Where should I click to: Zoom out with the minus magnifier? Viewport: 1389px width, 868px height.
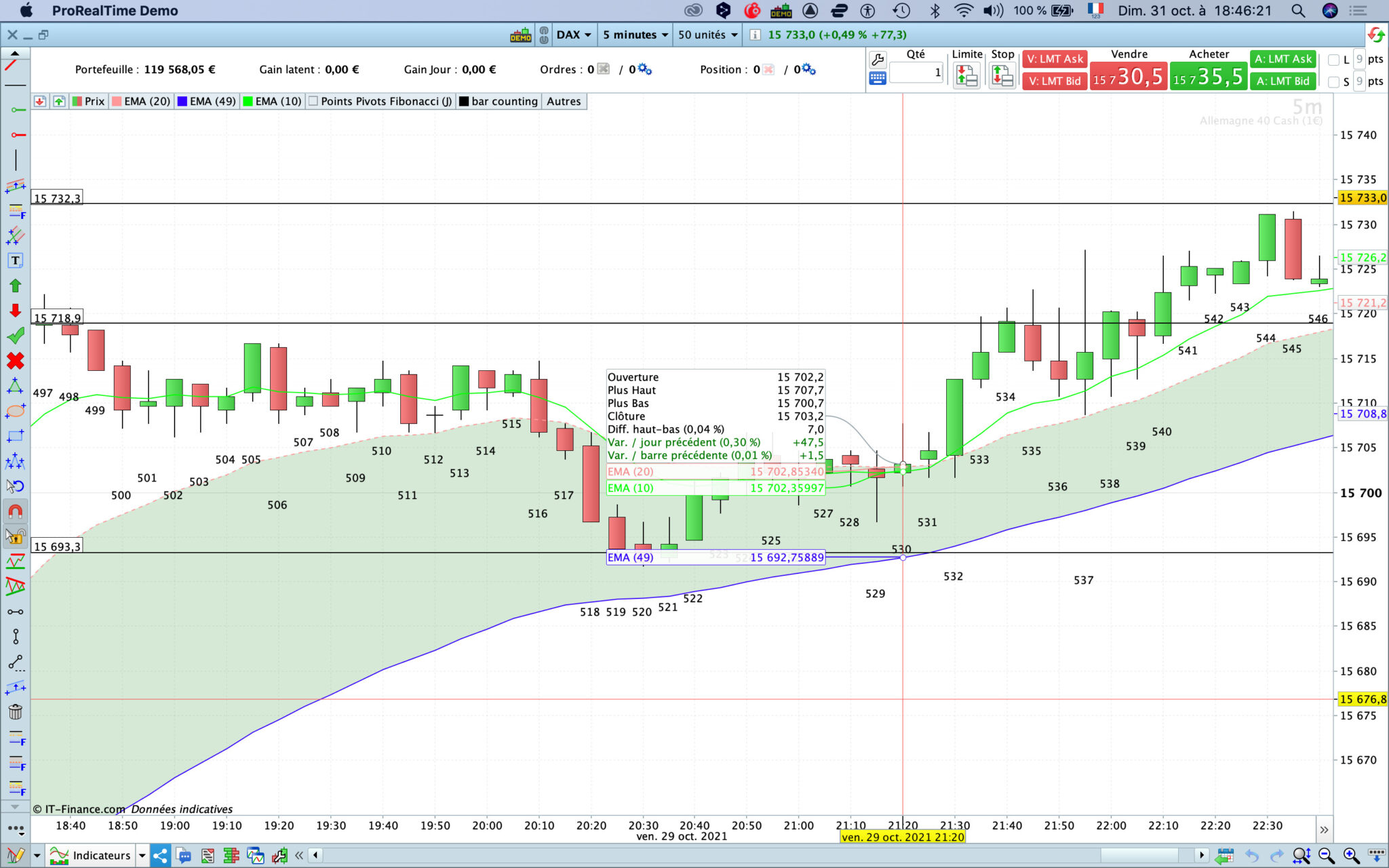tap(1326, 856)
